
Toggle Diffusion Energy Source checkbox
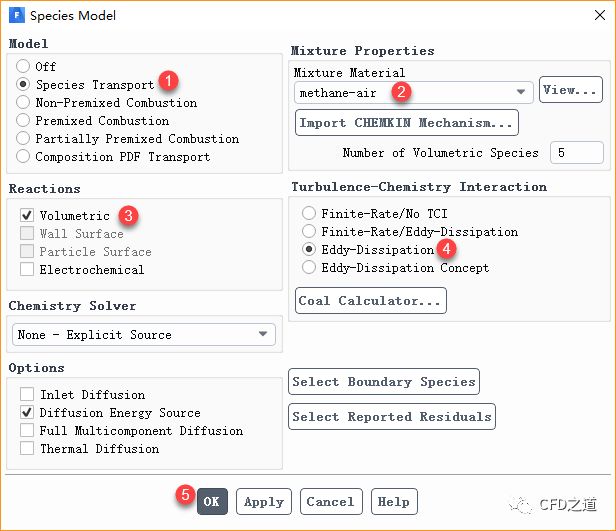click(27, 413)
